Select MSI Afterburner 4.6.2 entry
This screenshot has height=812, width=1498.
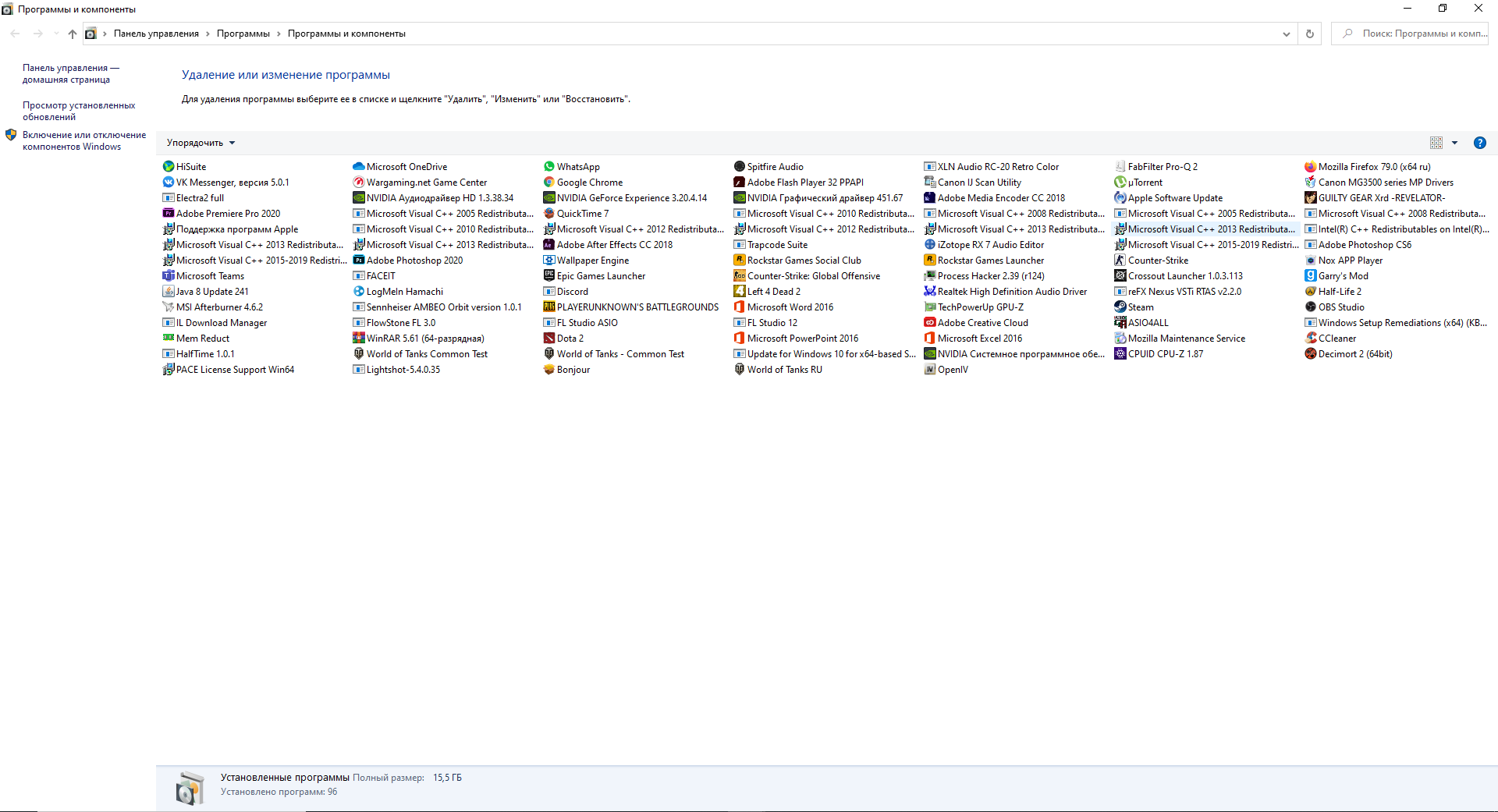coord(212,307)
